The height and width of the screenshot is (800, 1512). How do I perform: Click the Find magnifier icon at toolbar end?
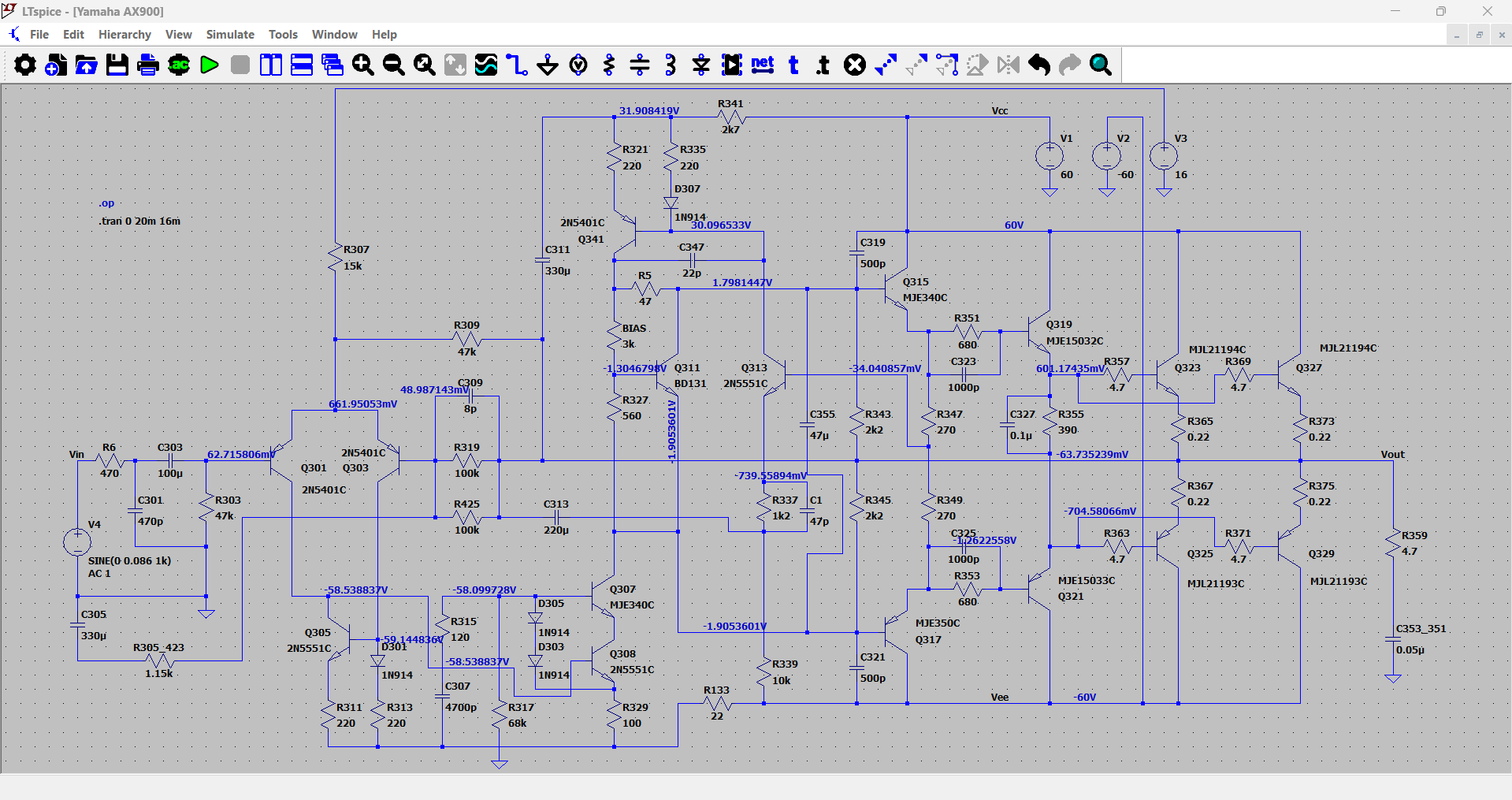(1101, 65)
